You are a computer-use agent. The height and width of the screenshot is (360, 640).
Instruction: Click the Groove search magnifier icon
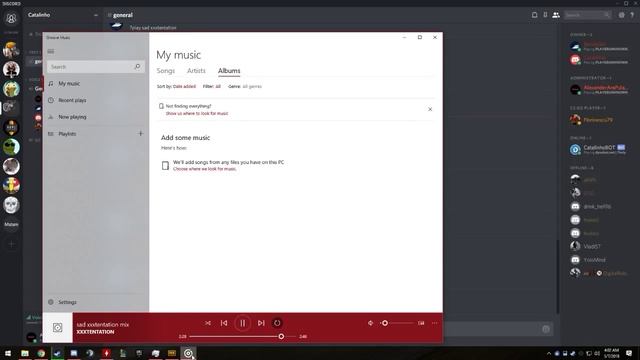[138, 67]
